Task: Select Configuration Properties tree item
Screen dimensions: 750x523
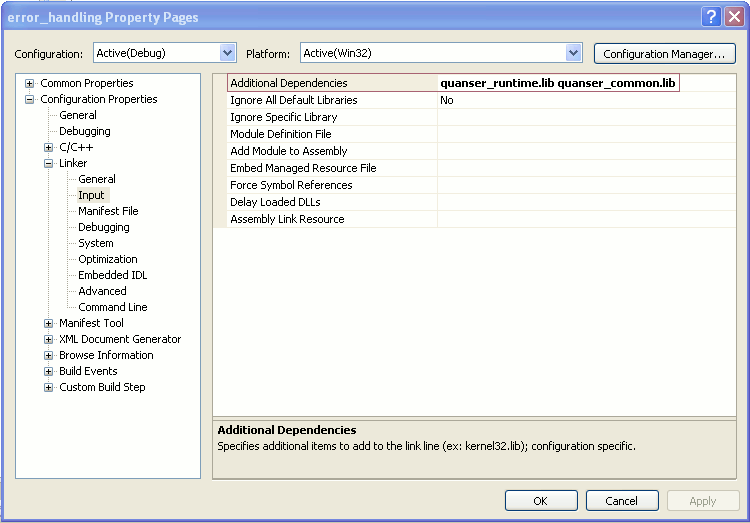Action: click(99, 100)
